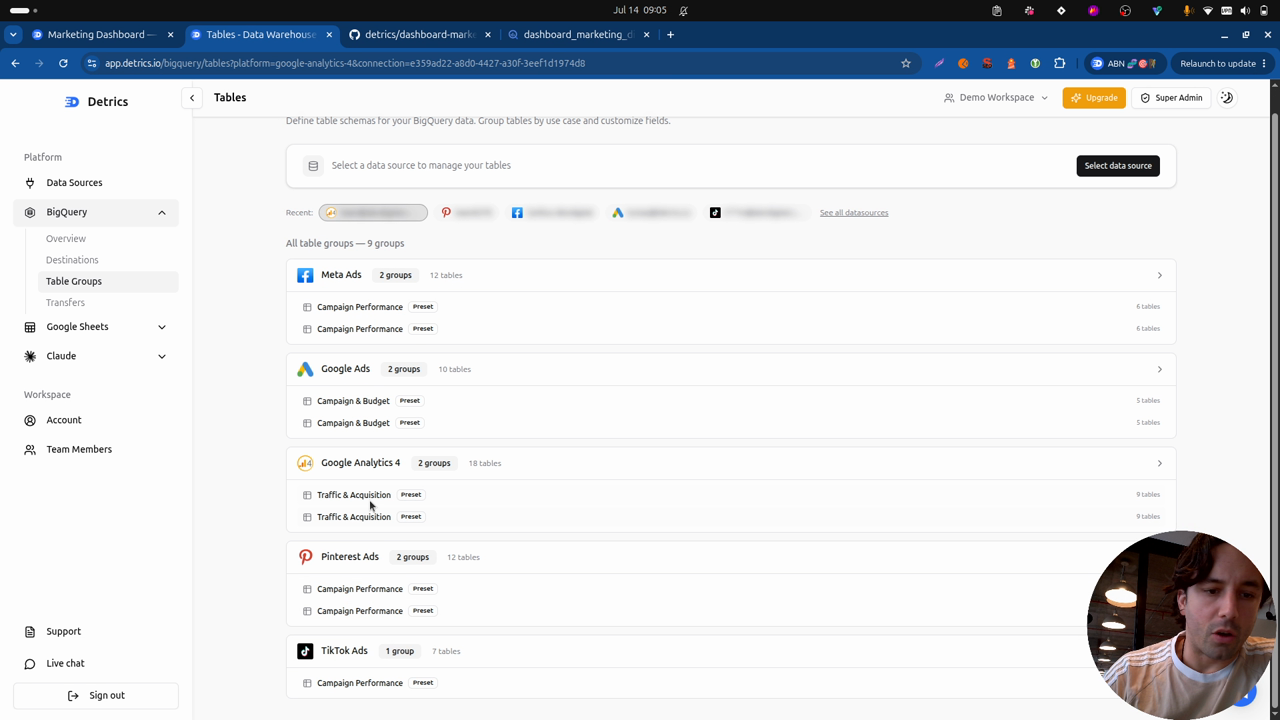The width and height of the screenshot is (1280, 720).
Task: Click the Claude starburst icon
Action: (x=30, y=356)
